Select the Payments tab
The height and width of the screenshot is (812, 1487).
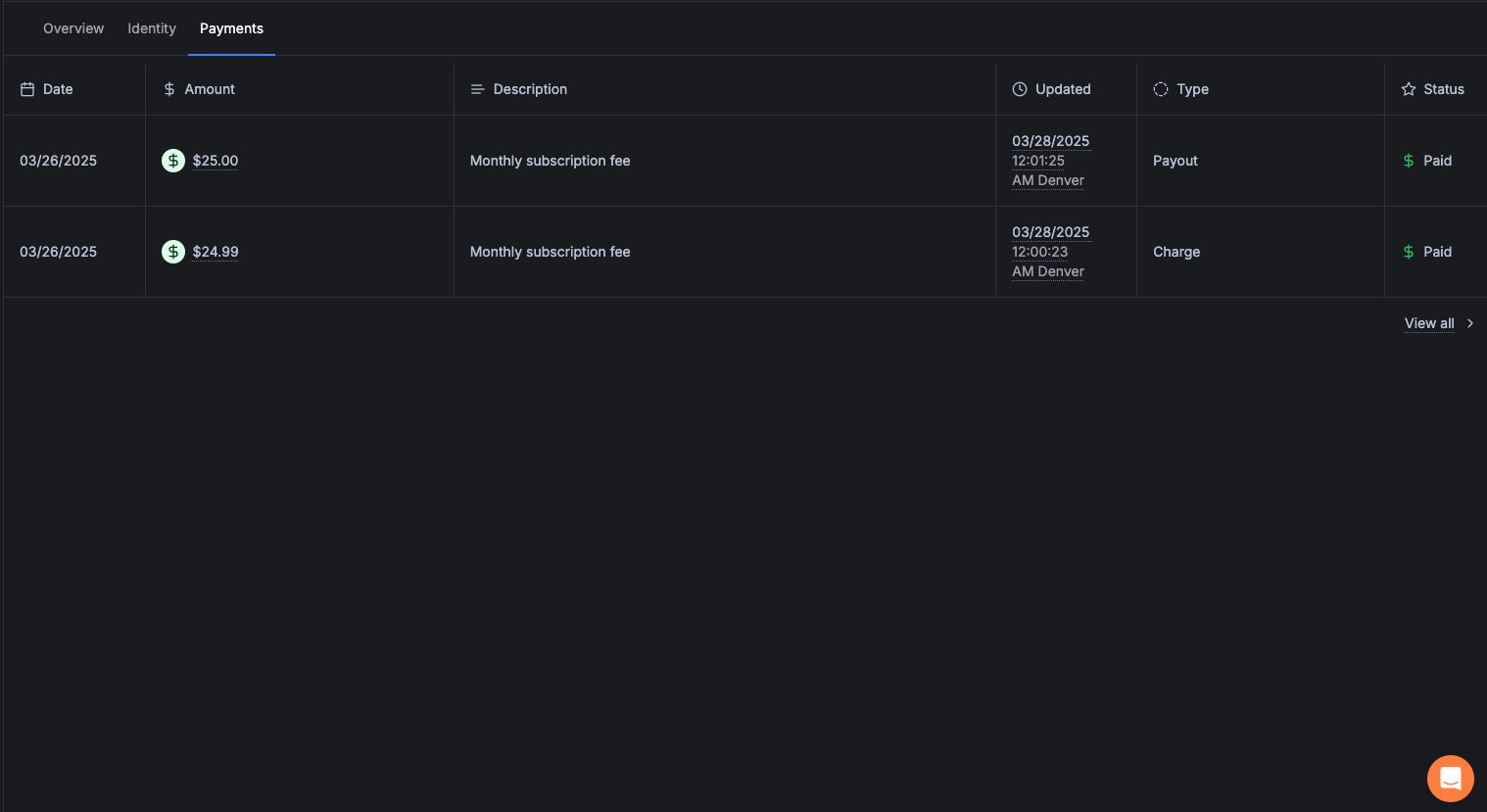pyautogui.click(x=231, y=28)
